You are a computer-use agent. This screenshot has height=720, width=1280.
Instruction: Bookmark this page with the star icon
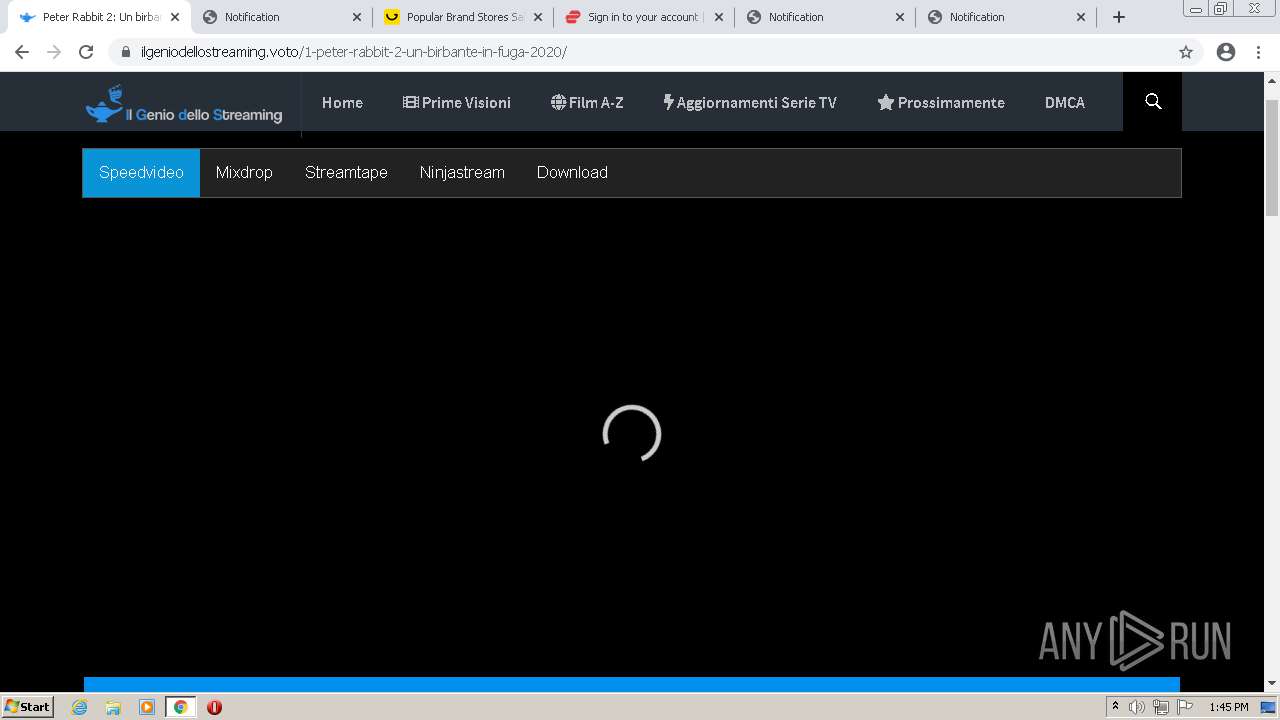point(1186,52)
